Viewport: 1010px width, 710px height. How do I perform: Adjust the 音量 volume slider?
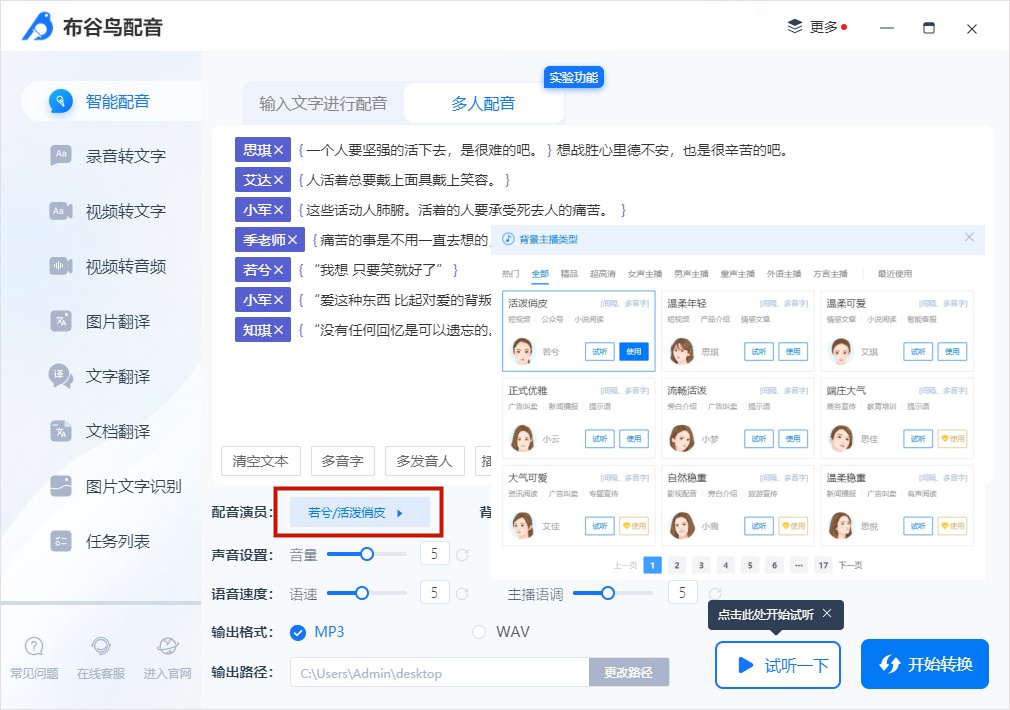pyautogui.click(x=367, y=554)
